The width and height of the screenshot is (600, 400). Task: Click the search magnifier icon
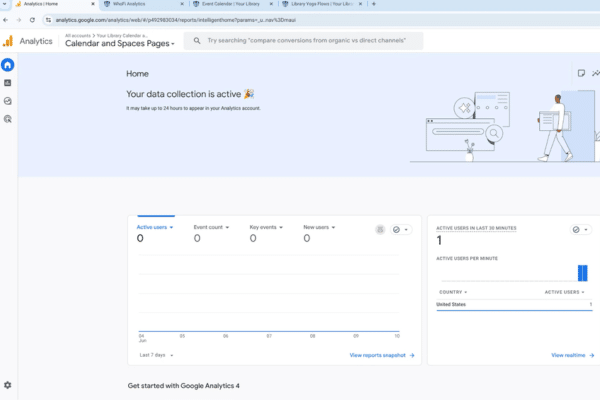pyautogui.click(x=197, y=41)
